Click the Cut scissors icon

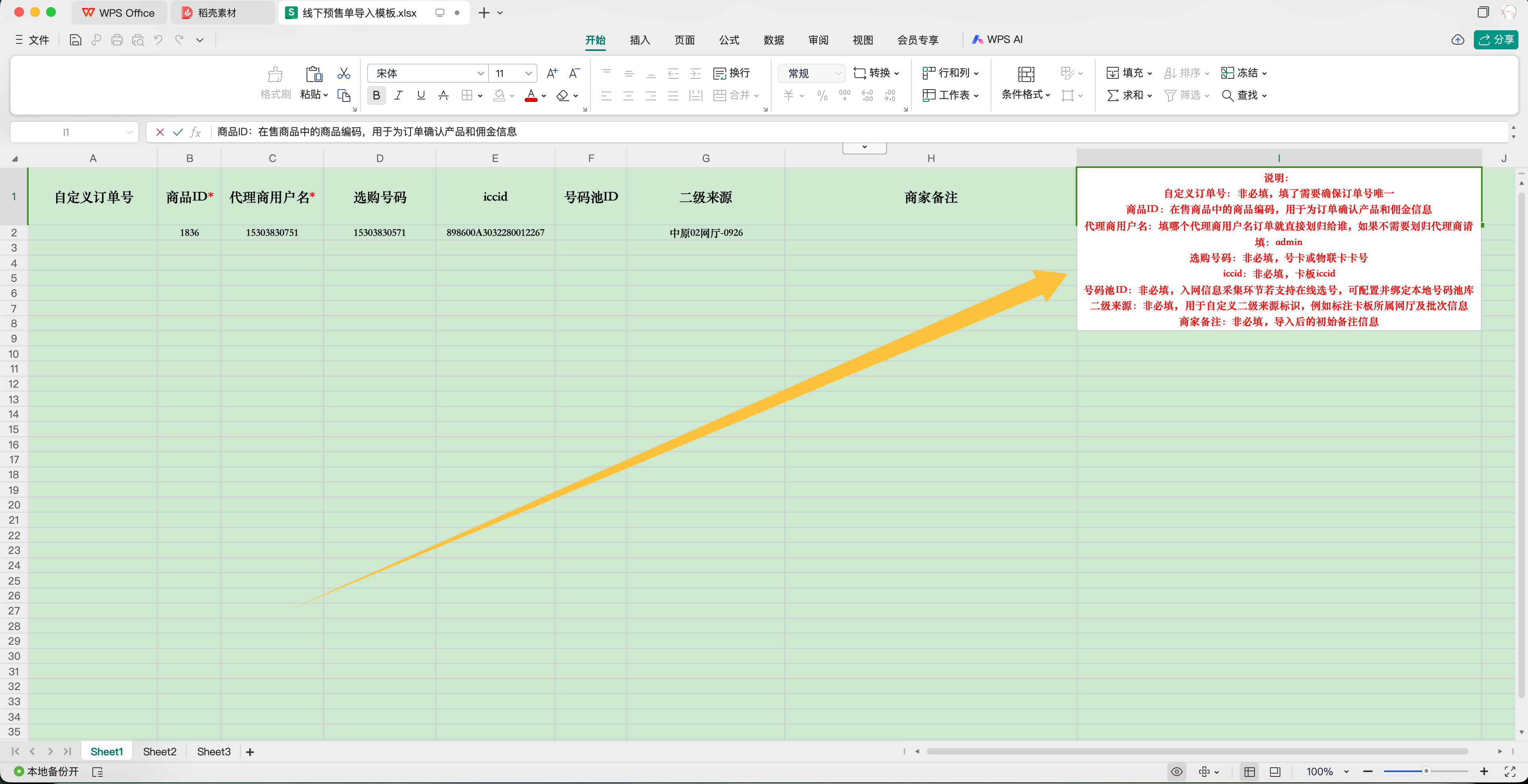point(344,74)
